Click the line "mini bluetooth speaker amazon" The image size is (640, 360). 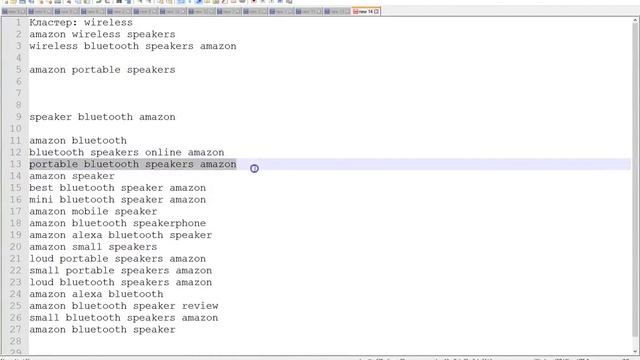coord(118,200)
